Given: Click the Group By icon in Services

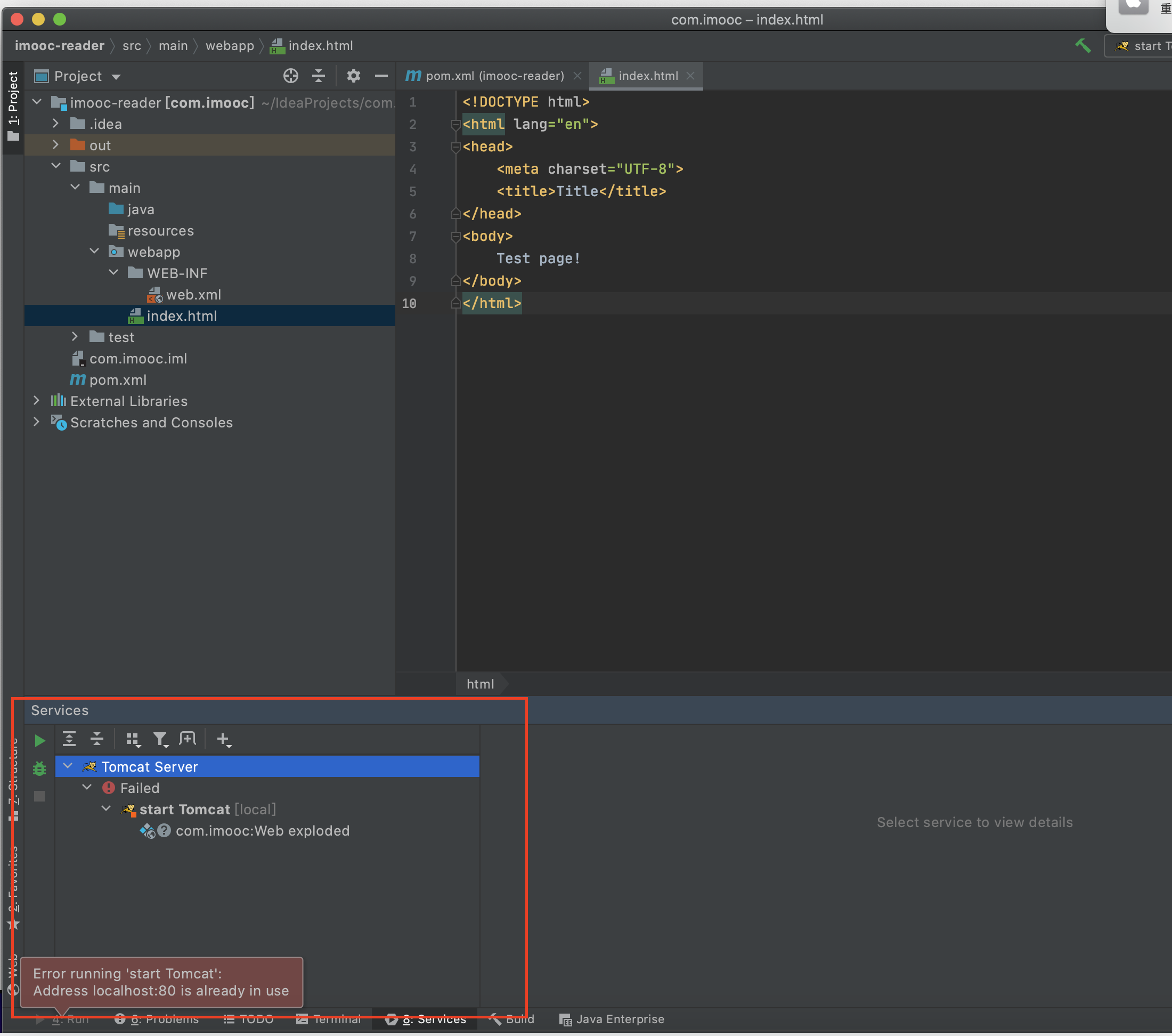Looking at the screenshot, I should point(133,740).
